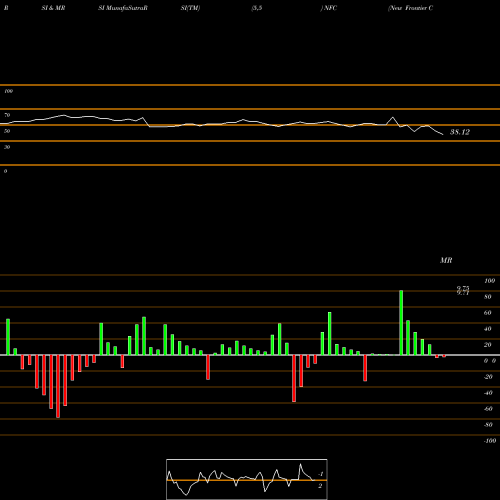Viewport: 500px width, 500px height.
Task: Click the 'SI MunafaSutraR' header text
Action: tap(123, 8)
